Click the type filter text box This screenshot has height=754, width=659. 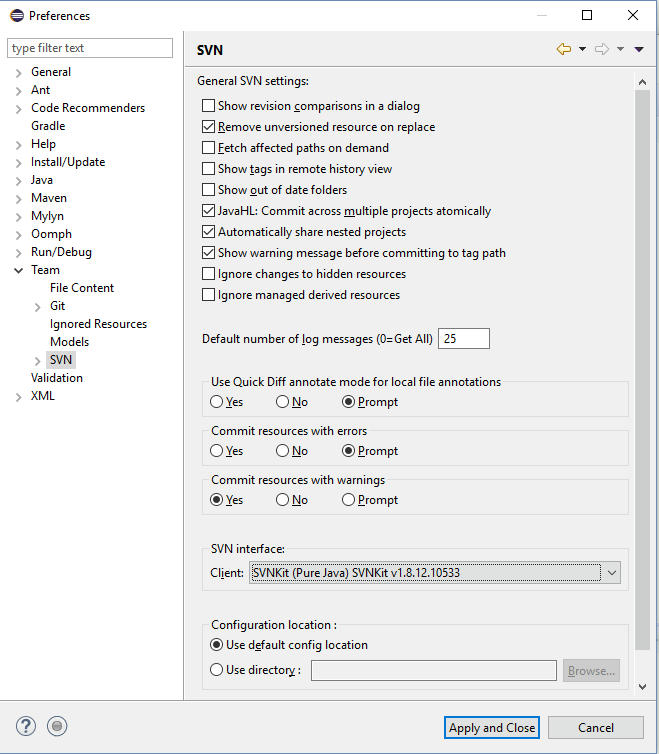click(90, 48)
